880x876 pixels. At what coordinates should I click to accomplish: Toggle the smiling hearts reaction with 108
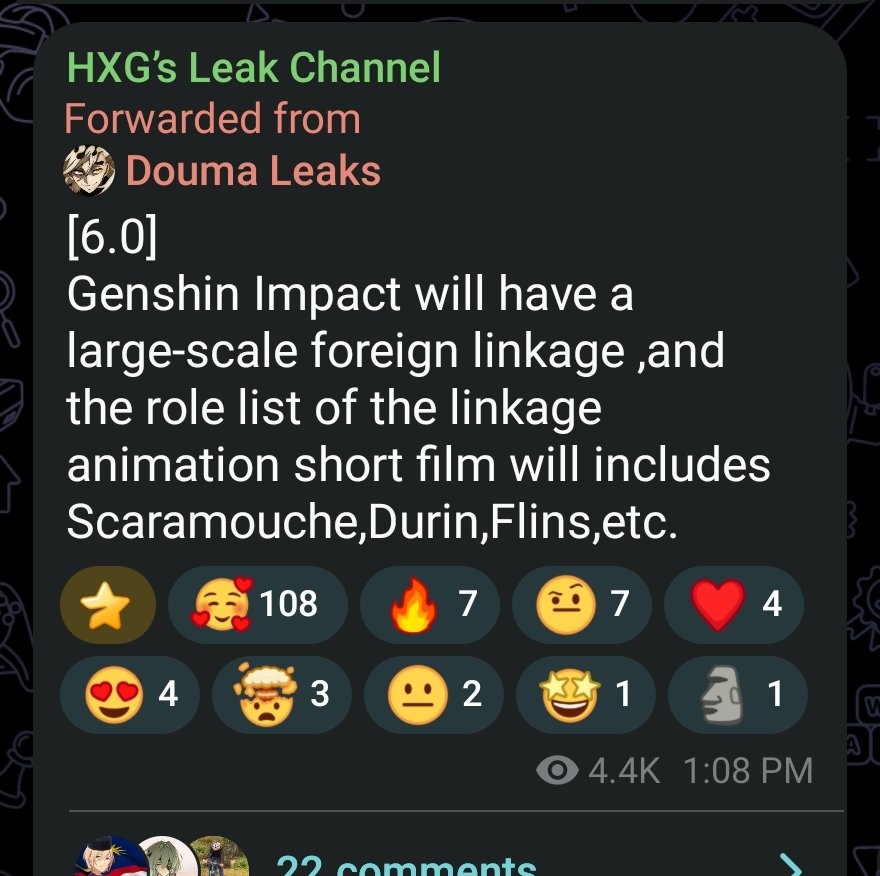258,604
